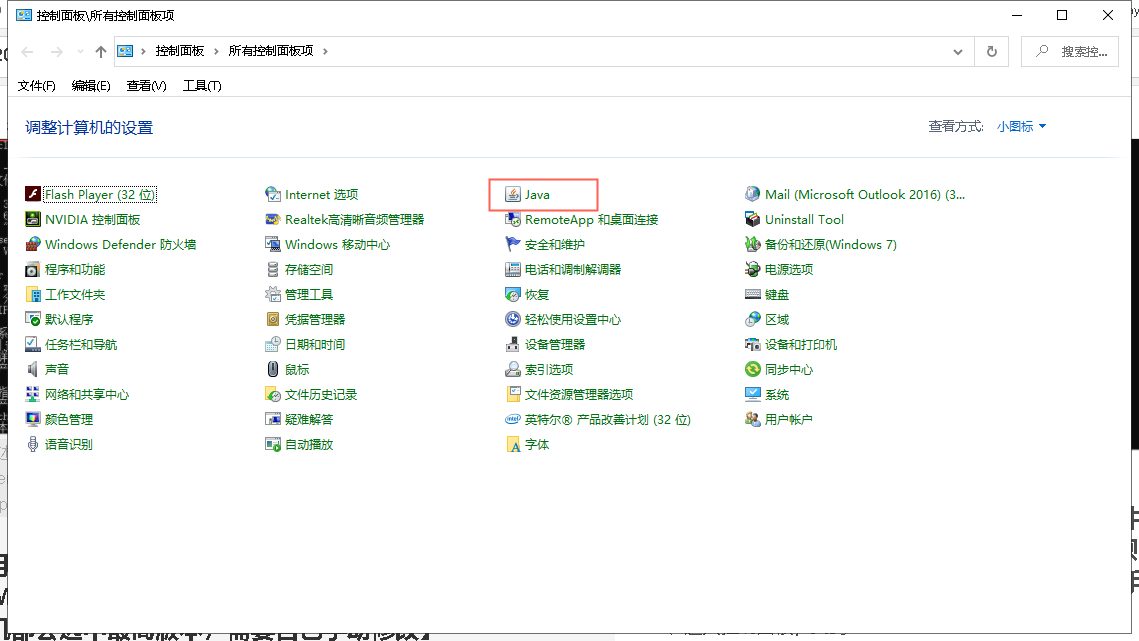Open the 区域 link
Image resolution: width=1139 pixels, height=641 pixels.
click(x=777, y=320)
